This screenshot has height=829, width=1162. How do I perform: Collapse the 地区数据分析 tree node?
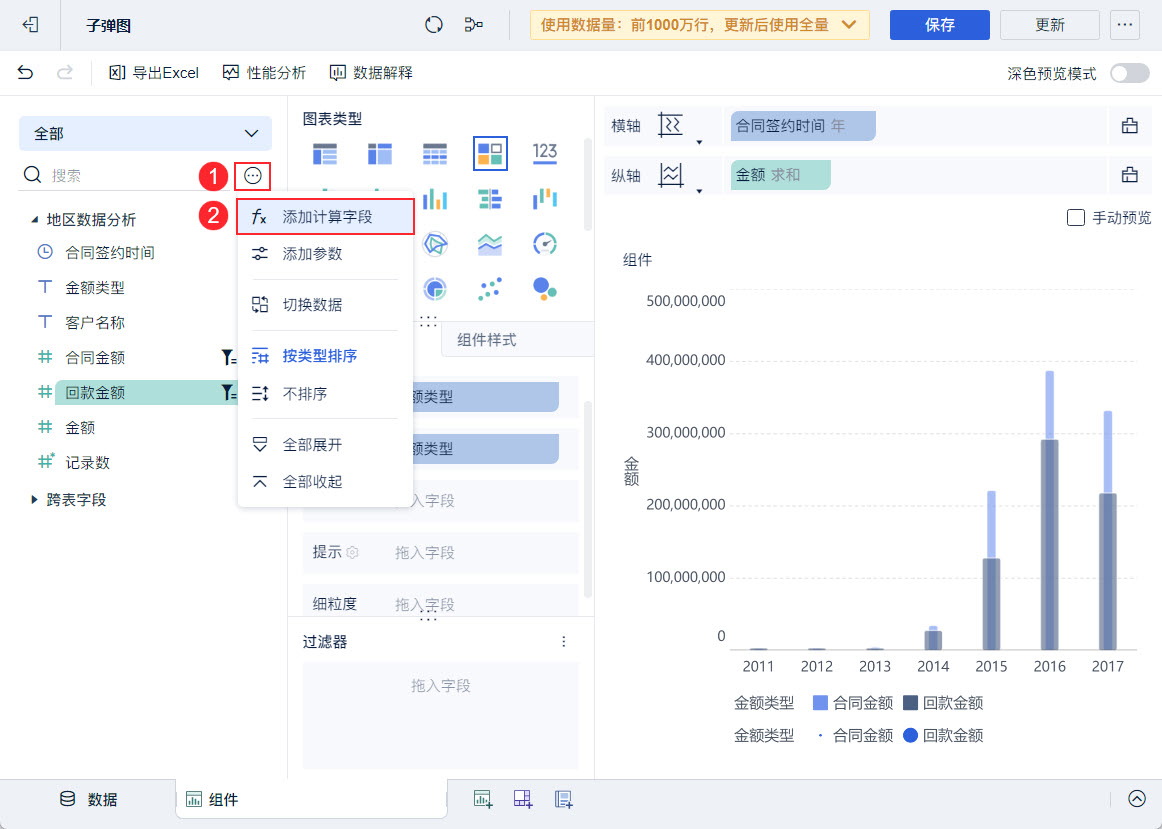pyautogui.click(x=34, y=220)
